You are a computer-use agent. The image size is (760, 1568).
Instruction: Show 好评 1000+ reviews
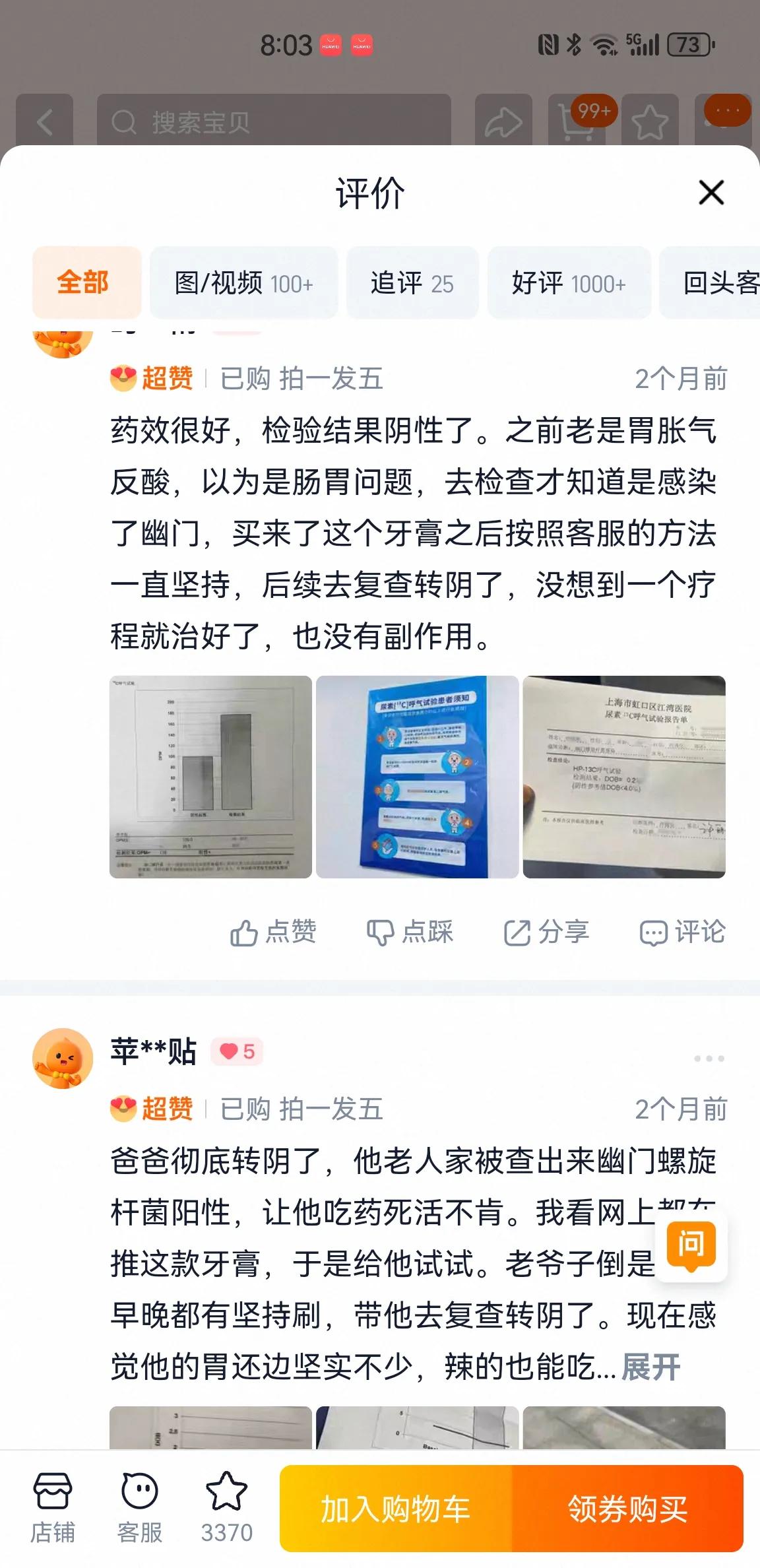[569, 282]
